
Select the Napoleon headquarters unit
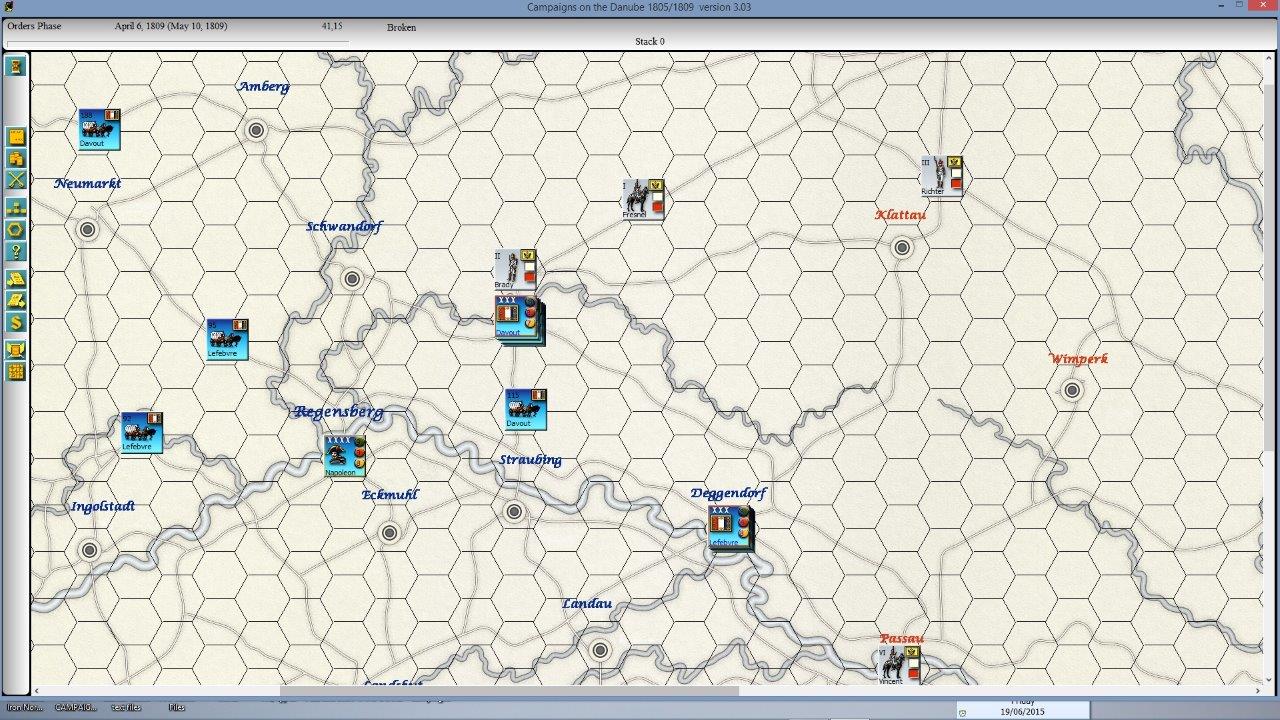click(x=344, y=456)
